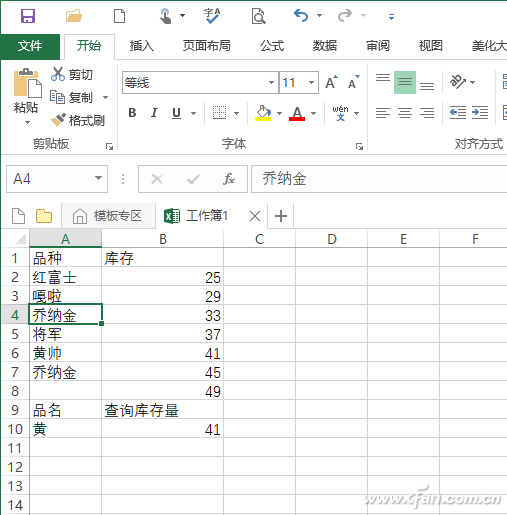This screenshot has width=507, height=515.
Task: Insert function fx icon in formula bar
Action: [229, 179]
